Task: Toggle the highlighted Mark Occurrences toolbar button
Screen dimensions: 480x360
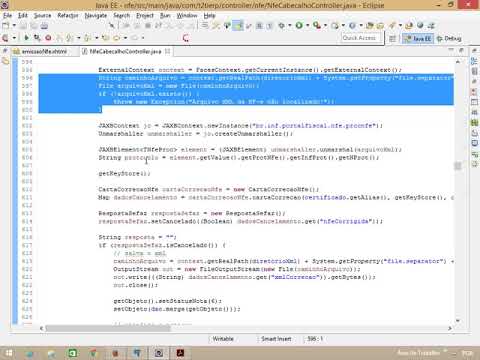Action: click(238, 26)
